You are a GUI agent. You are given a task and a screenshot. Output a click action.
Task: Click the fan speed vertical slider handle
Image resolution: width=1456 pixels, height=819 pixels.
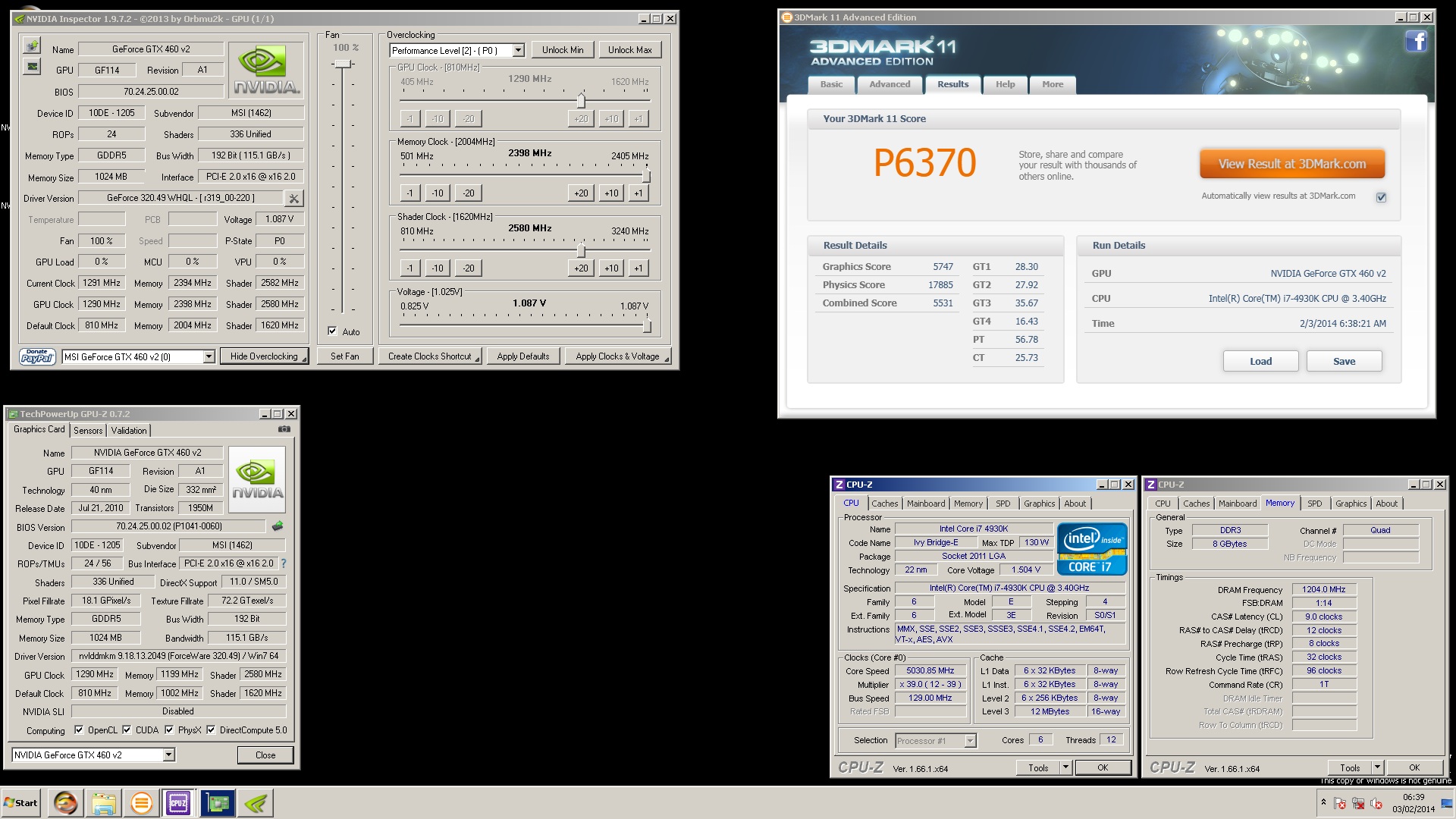pos(343,64)
